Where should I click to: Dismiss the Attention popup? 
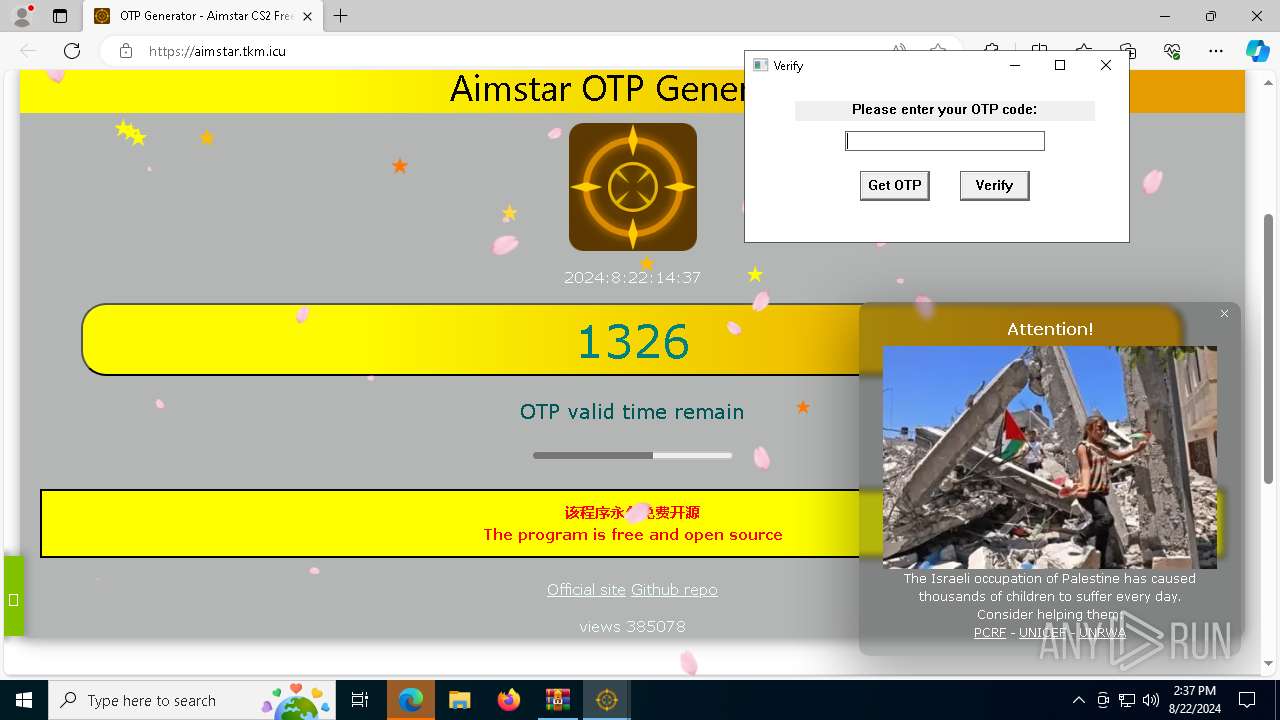pos(1224,314)
